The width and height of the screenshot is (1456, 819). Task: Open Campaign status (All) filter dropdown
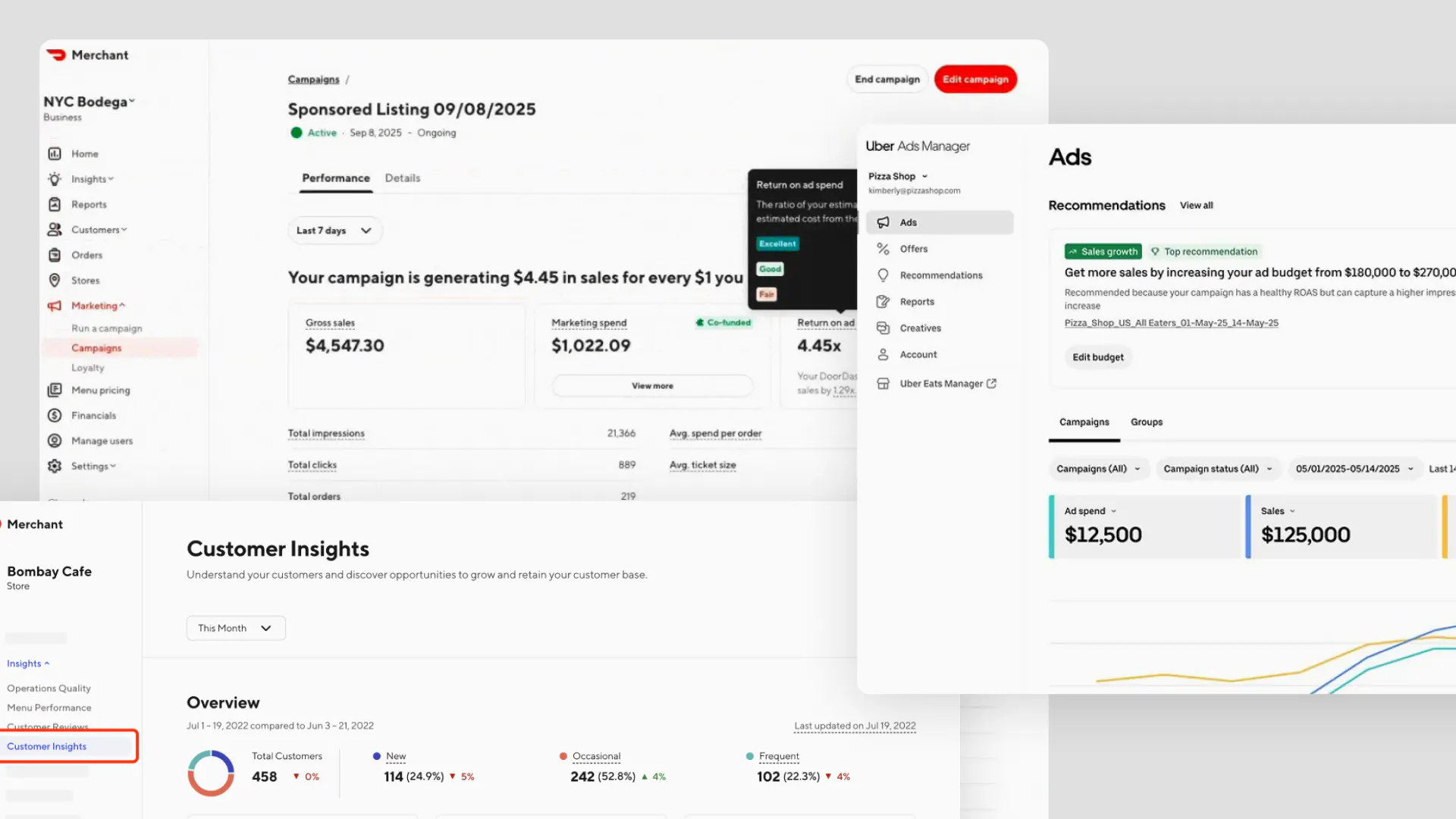click(x=1218, y=469)
